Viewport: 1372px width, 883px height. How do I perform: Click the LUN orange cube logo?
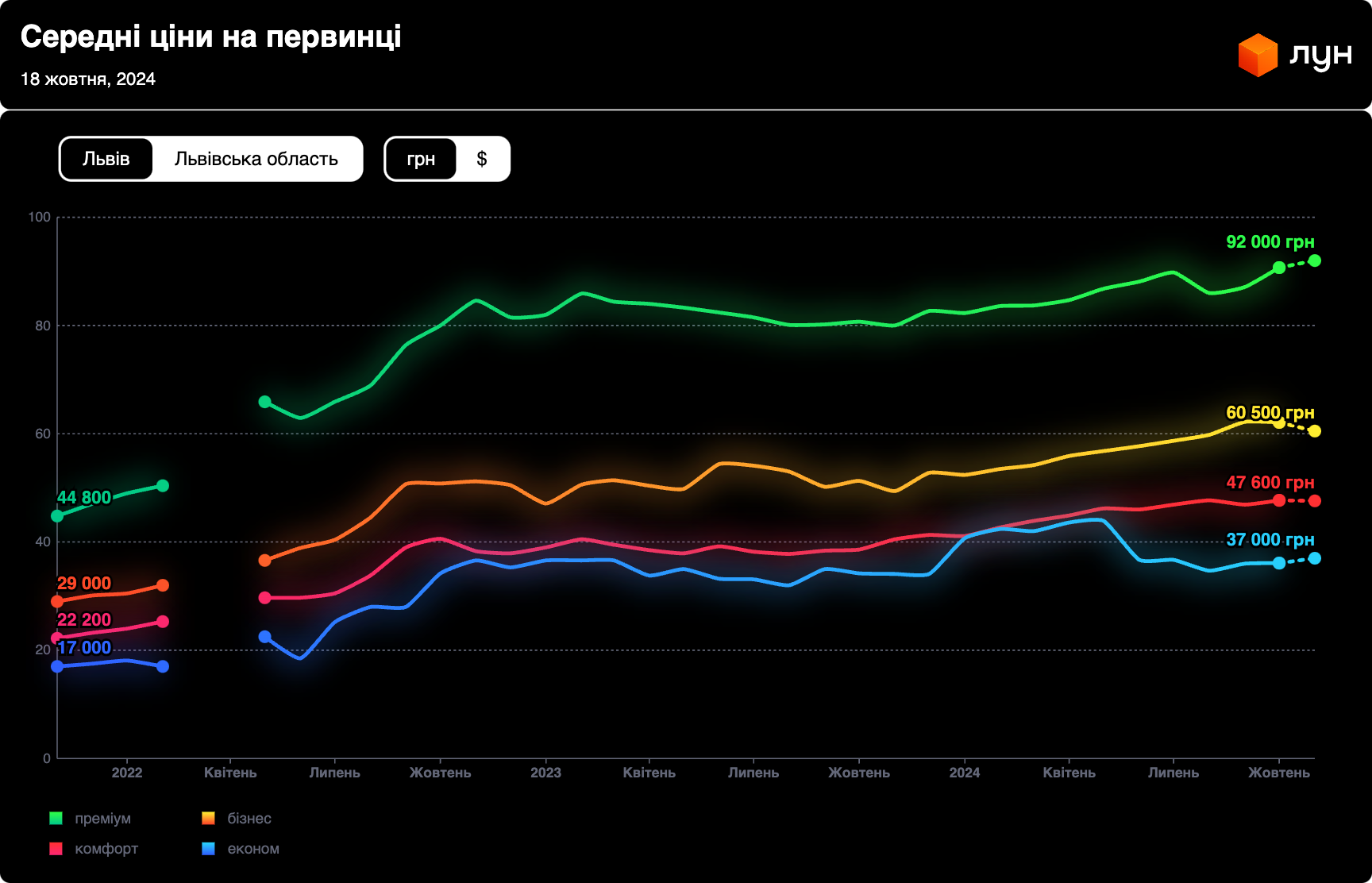click(1257, 56)
